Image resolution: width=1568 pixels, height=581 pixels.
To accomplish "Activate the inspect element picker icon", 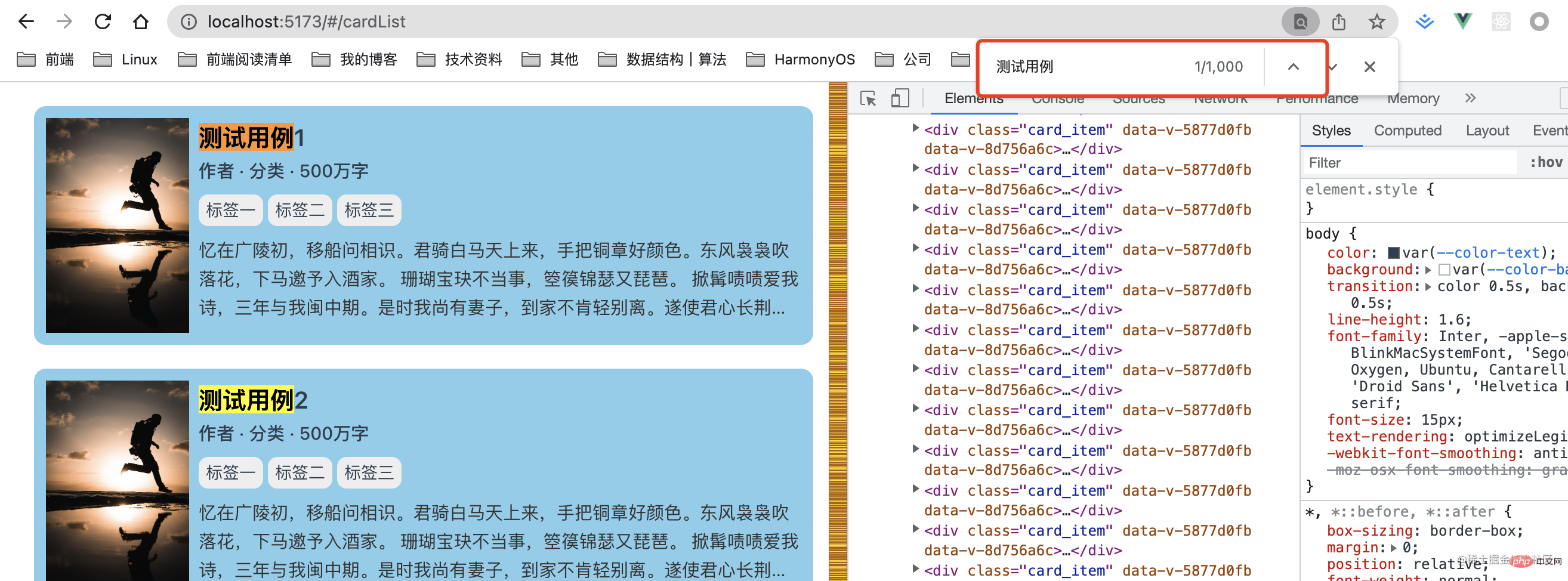I will coord(868,98).
